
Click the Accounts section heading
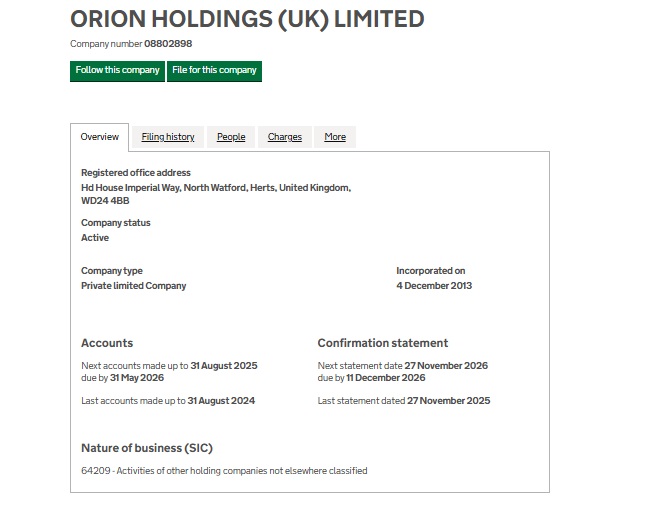[x=107, y=343]
